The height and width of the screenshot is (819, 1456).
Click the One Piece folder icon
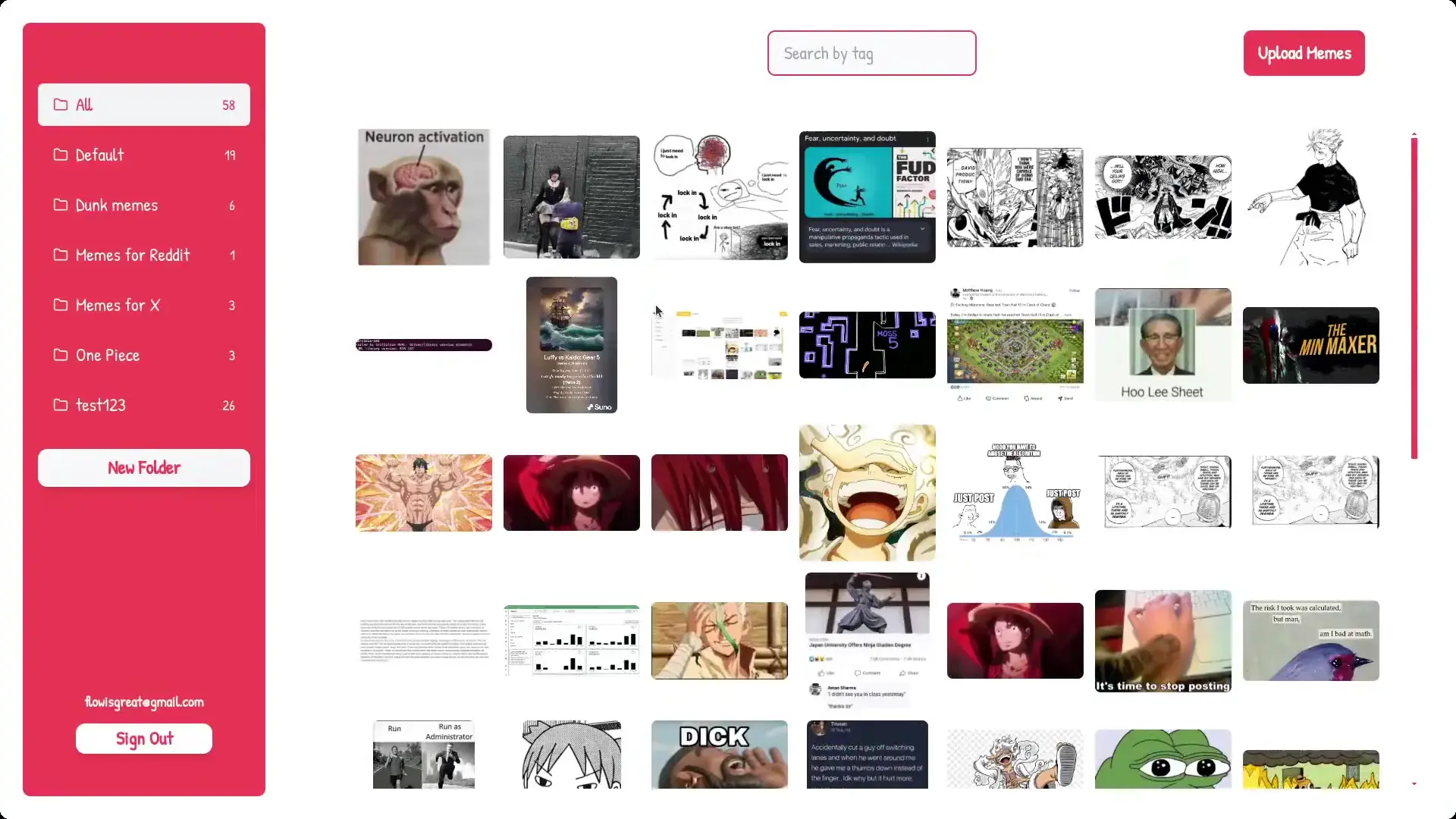pos(61,355)
